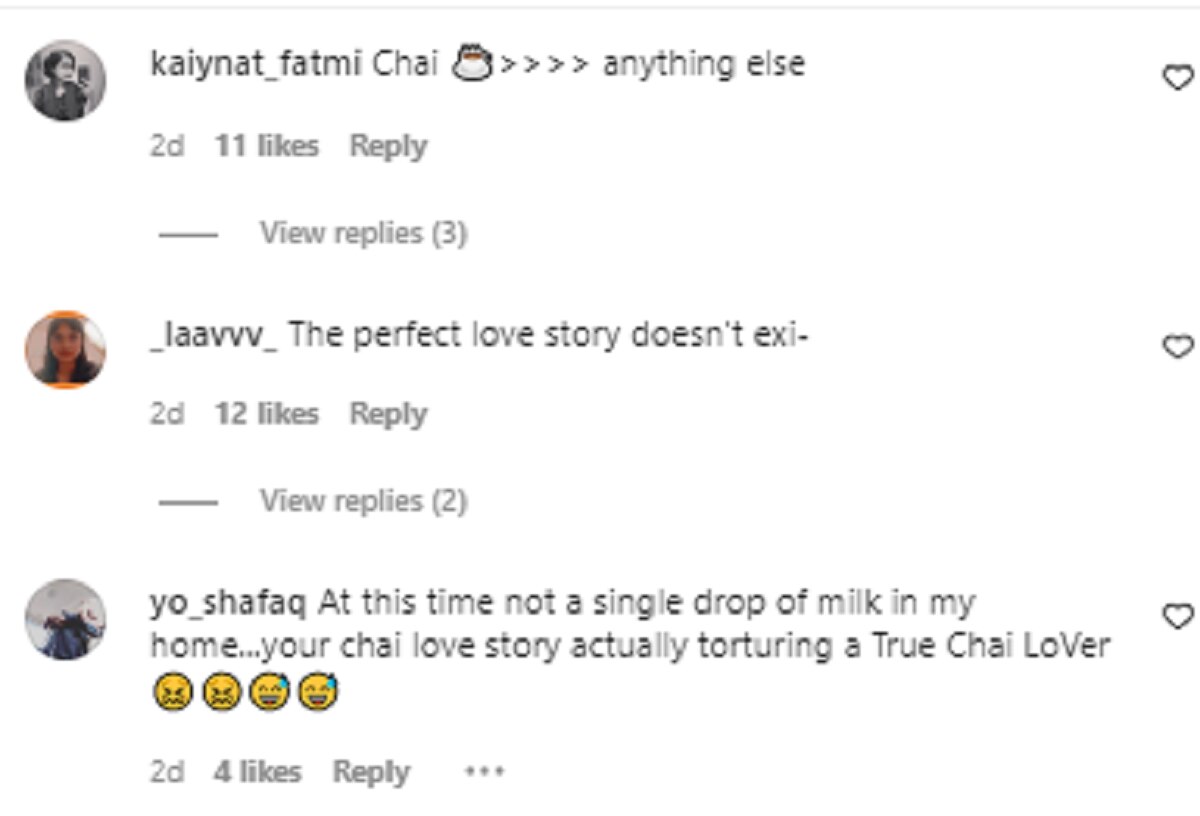Image resolution: width=1200 pixels, height=816 pixels.
Task: Expand View replies (2) under _laavvv_
Action: (363, 501)
